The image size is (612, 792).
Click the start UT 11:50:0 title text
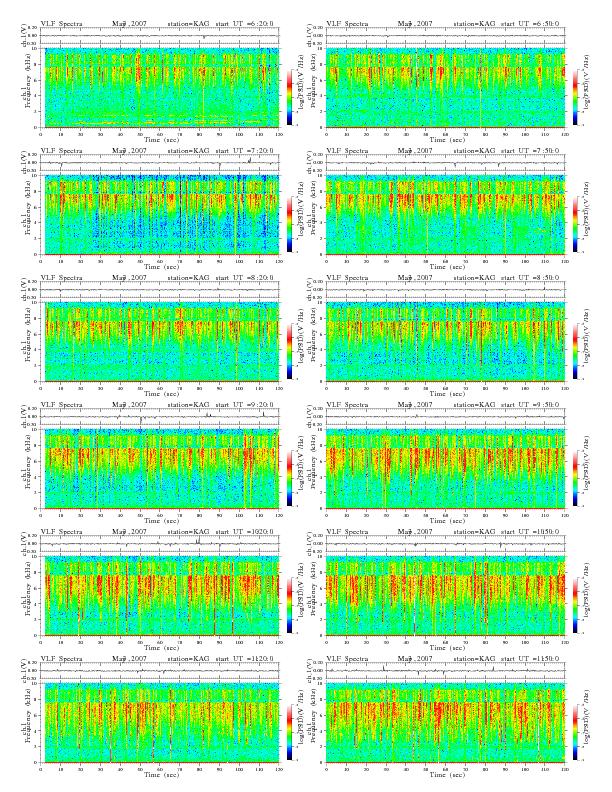click(531, 659)
